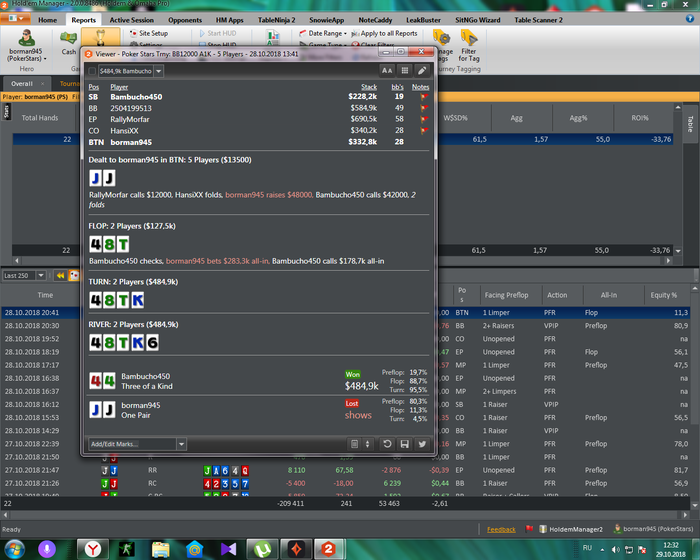Open the note flag for 2504199513

[424, 108]
